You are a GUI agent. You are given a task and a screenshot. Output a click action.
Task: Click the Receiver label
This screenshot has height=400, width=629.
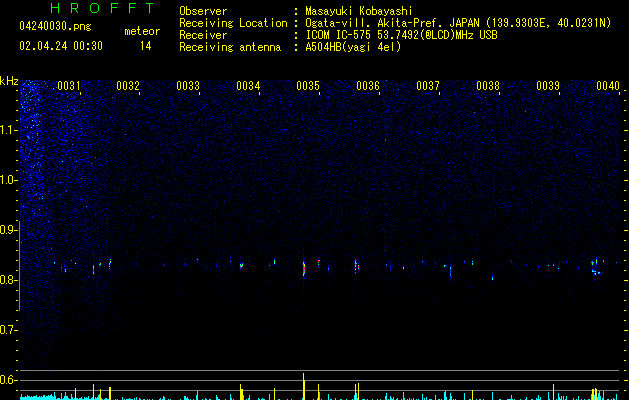(x=203, y=35)
